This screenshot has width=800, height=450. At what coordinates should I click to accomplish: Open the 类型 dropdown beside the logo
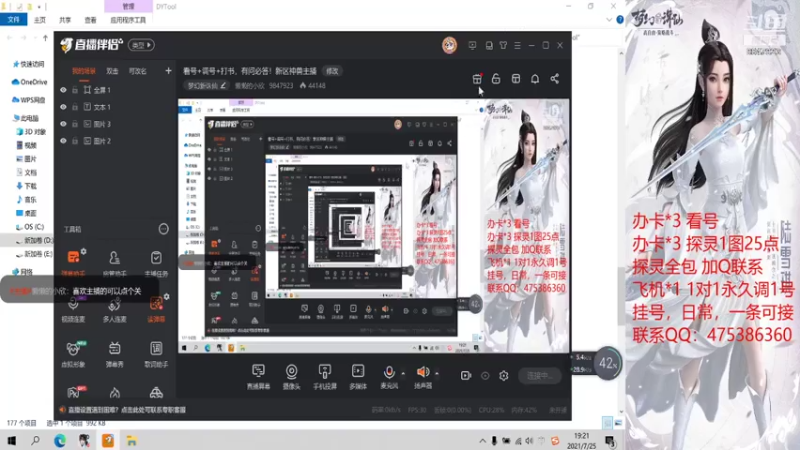click(x=141, y=45)
